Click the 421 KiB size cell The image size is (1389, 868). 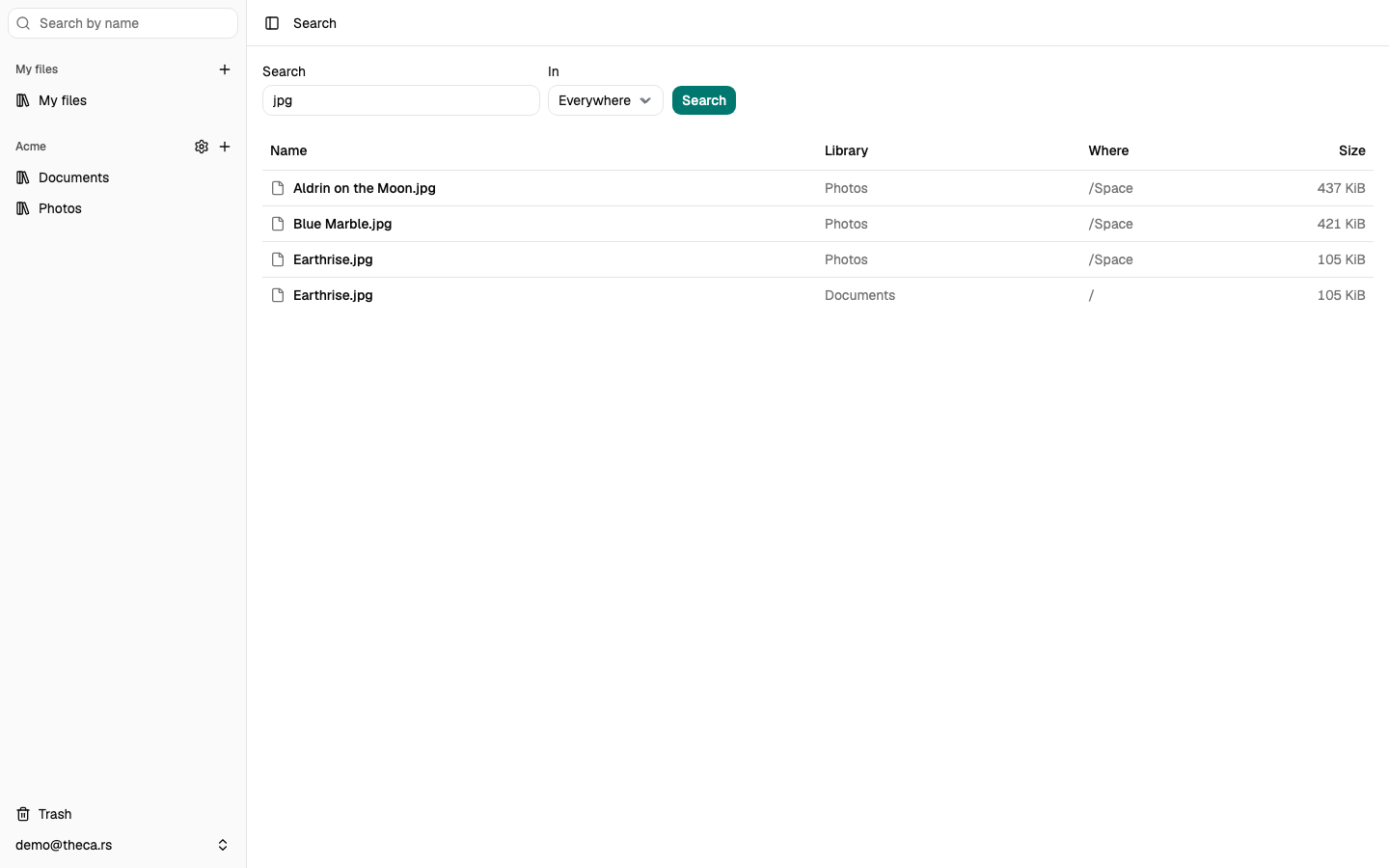coord(1341,224)
